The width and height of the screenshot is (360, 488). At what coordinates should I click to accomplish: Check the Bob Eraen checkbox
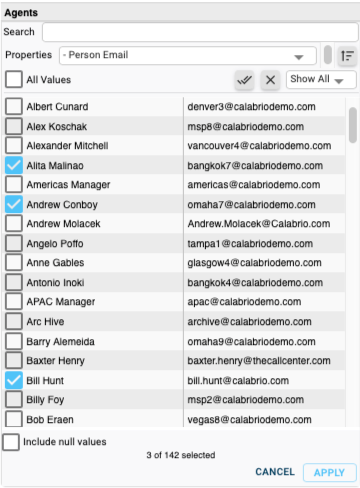pyautogui.click(x=14, y=419)
